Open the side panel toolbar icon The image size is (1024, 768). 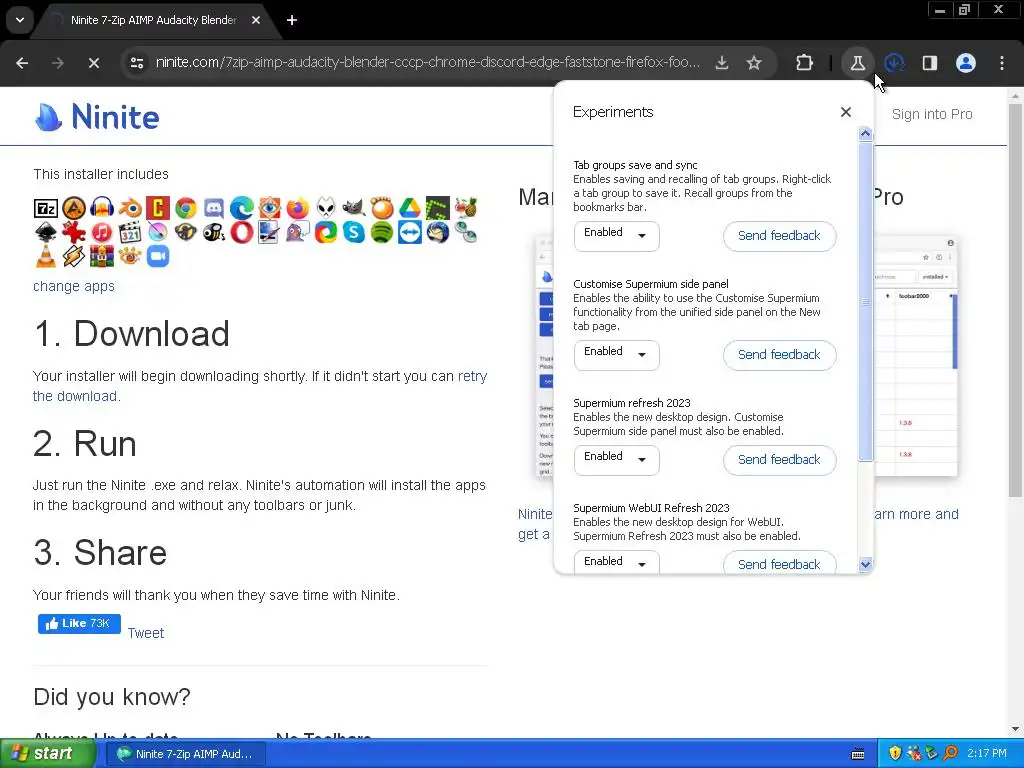pos(930,63)
